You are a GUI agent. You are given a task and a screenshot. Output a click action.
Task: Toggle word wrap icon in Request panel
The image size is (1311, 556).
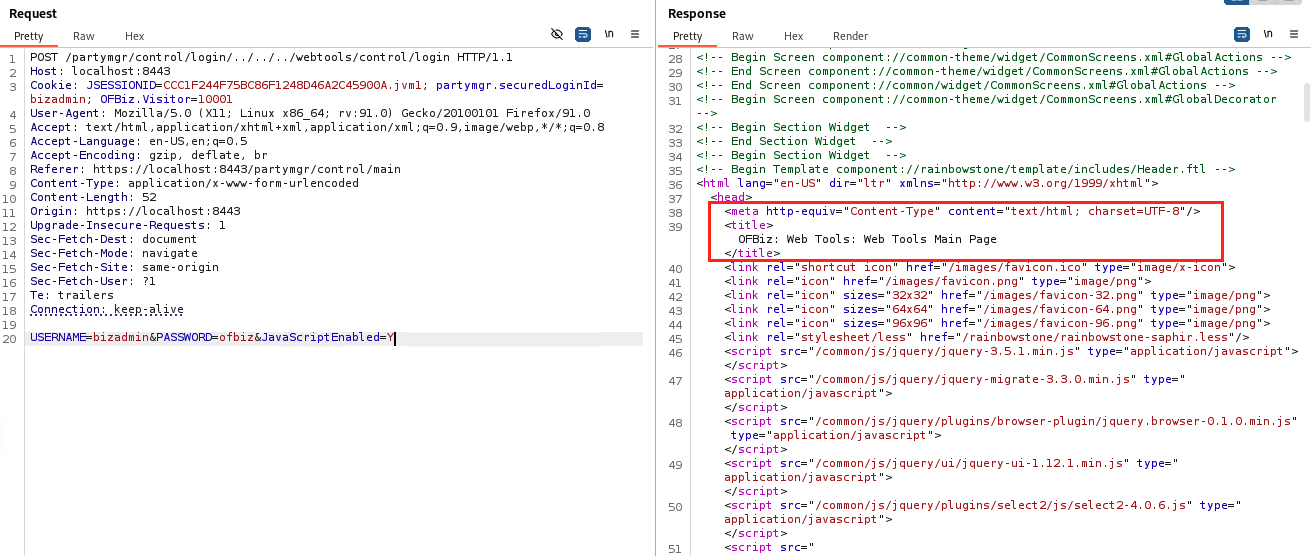pyautogui.click(x=583, y=34)
